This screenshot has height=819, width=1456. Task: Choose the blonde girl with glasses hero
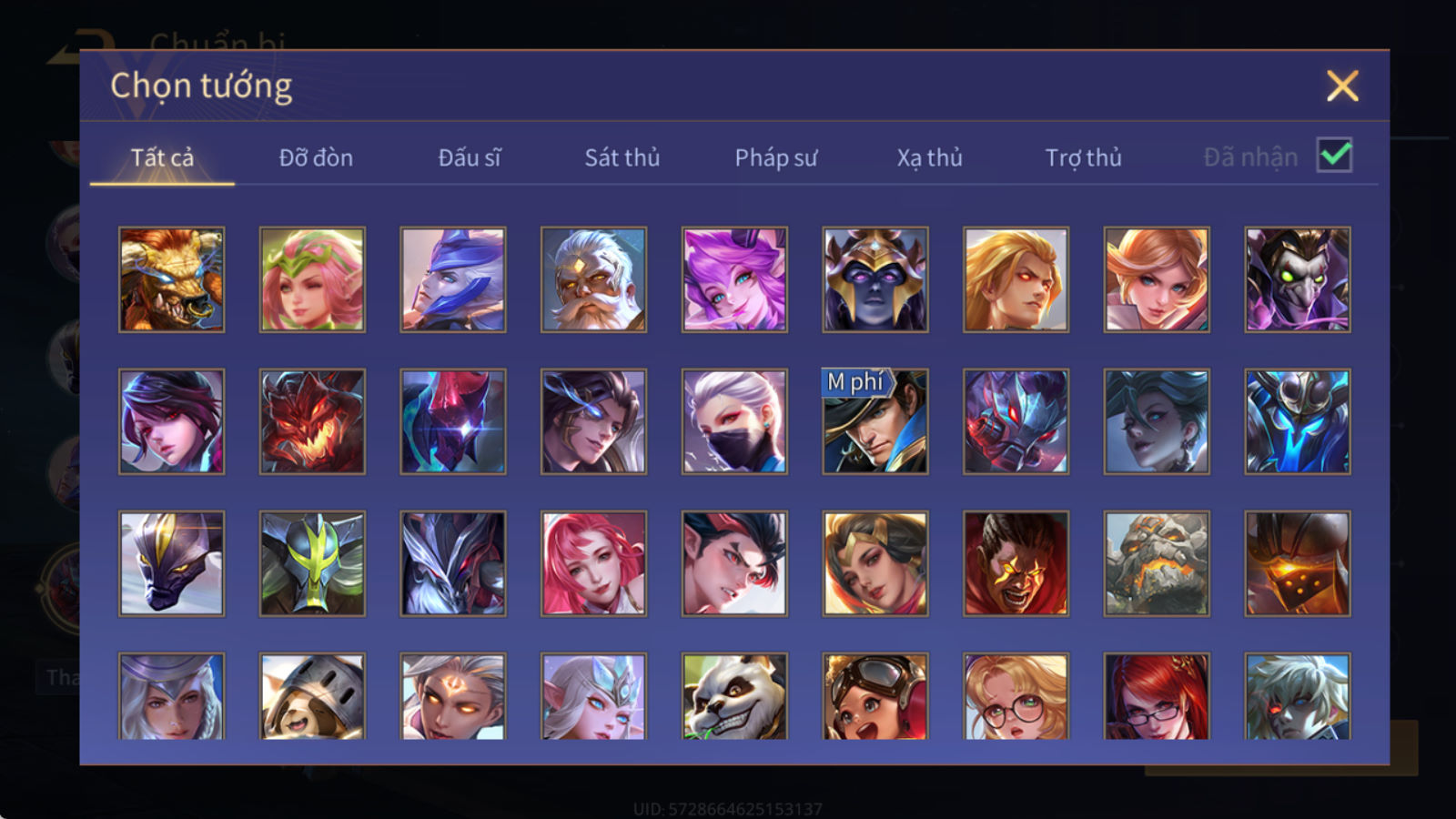[x=1016, y=695]
